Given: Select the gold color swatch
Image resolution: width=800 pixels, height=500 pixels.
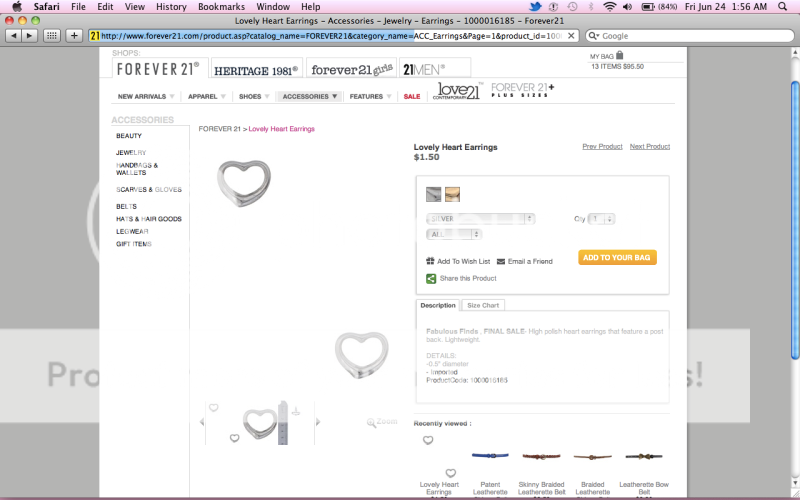Looking at the screenshot, I should pyautogui.click(x=453, y=194).
